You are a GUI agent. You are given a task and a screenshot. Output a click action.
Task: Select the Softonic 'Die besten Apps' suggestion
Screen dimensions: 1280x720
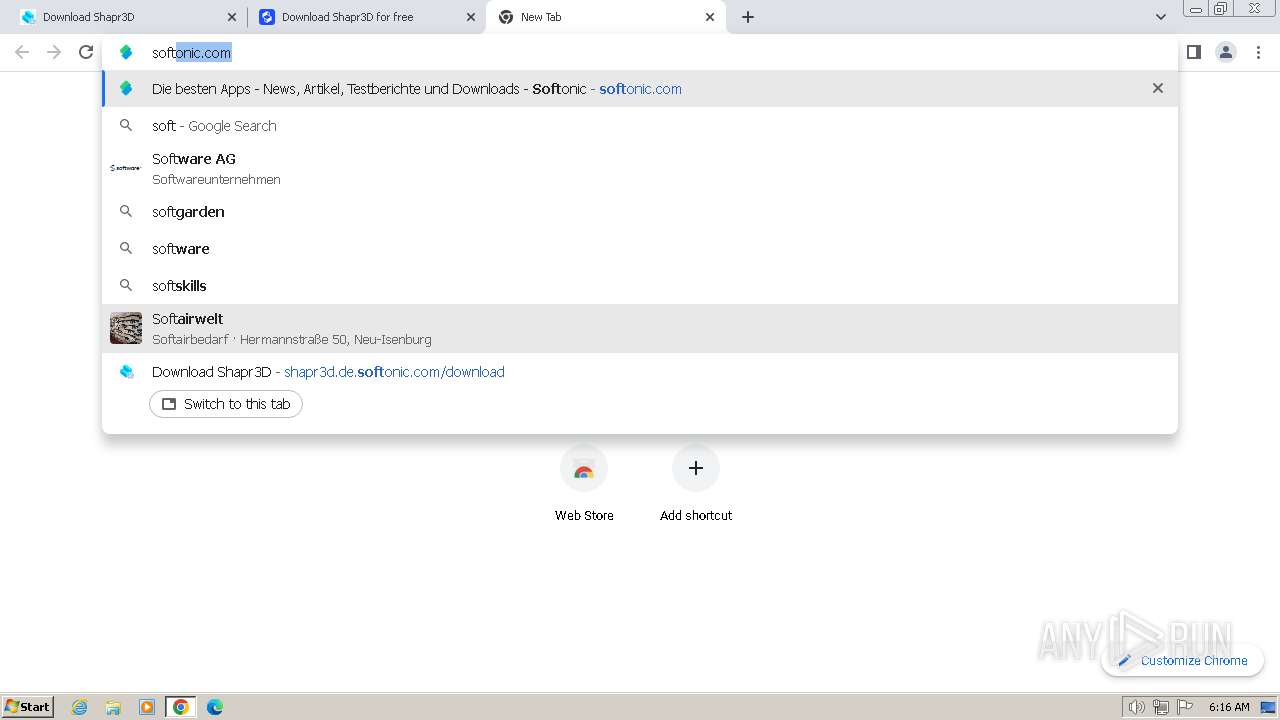point(640,89)
